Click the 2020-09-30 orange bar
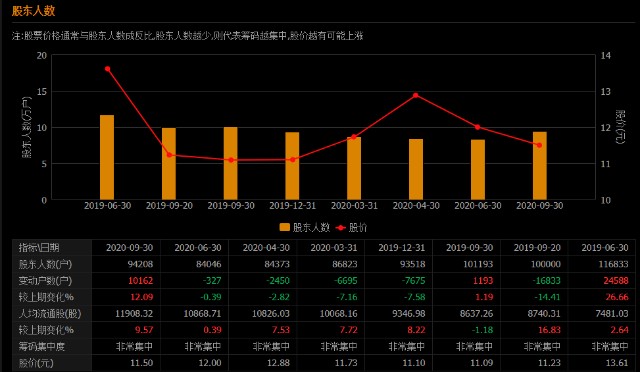This screenshot has width=640, height=372. coord(540,166)
